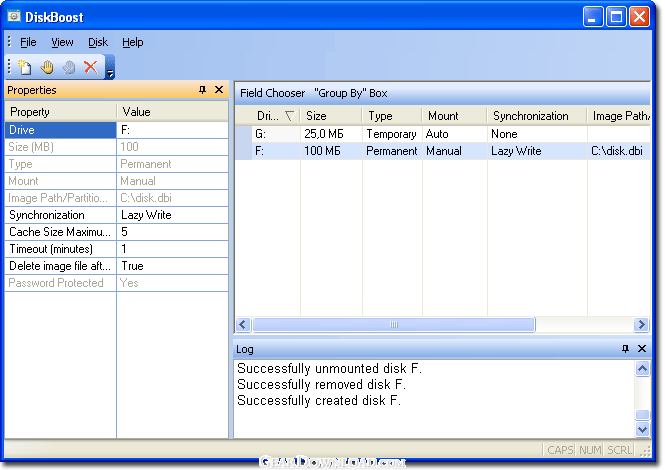
Task: Click the Image Path column header
Action: 619,116
